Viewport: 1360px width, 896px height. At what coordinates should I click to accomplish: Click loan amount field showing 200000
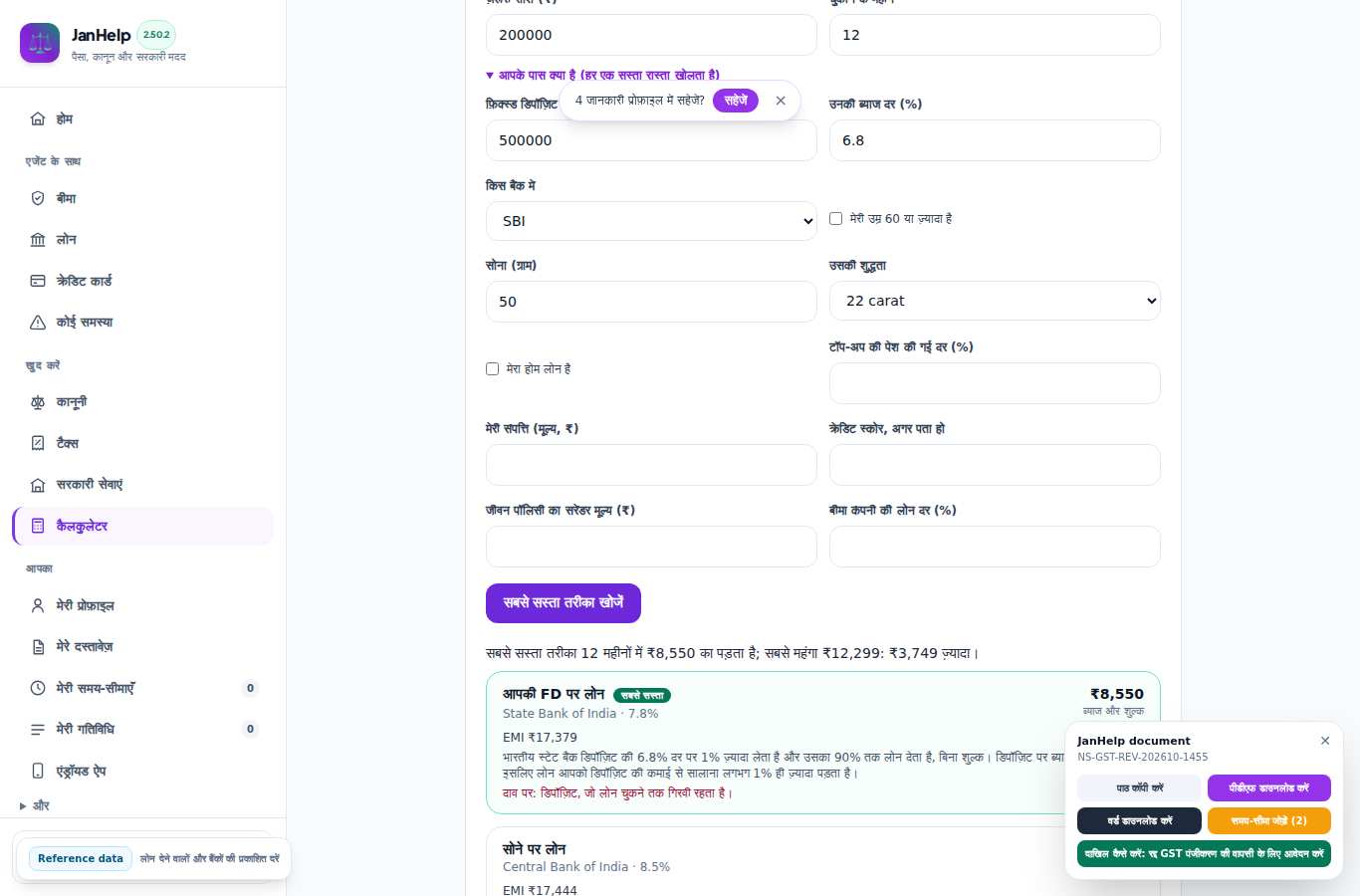[651, 35]
